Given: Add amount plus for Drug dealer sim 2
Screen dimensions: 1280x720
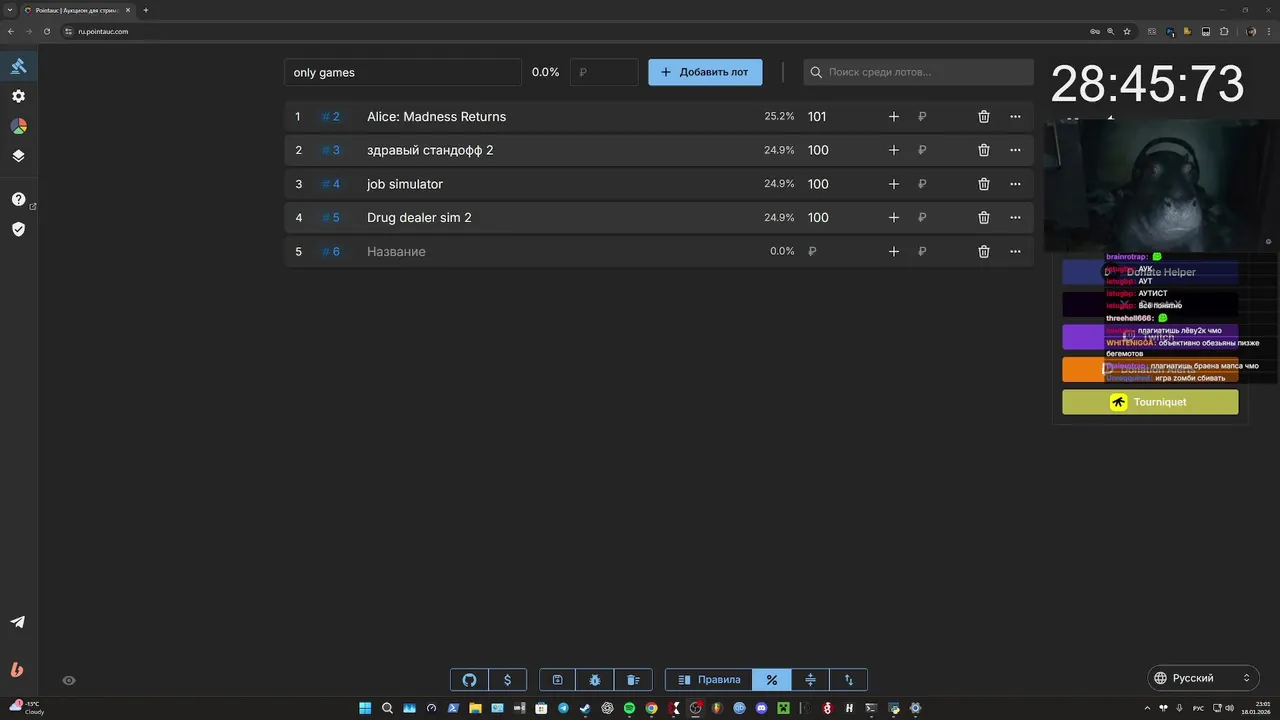Looking at the screenshot, I should [x=894, y=218].
